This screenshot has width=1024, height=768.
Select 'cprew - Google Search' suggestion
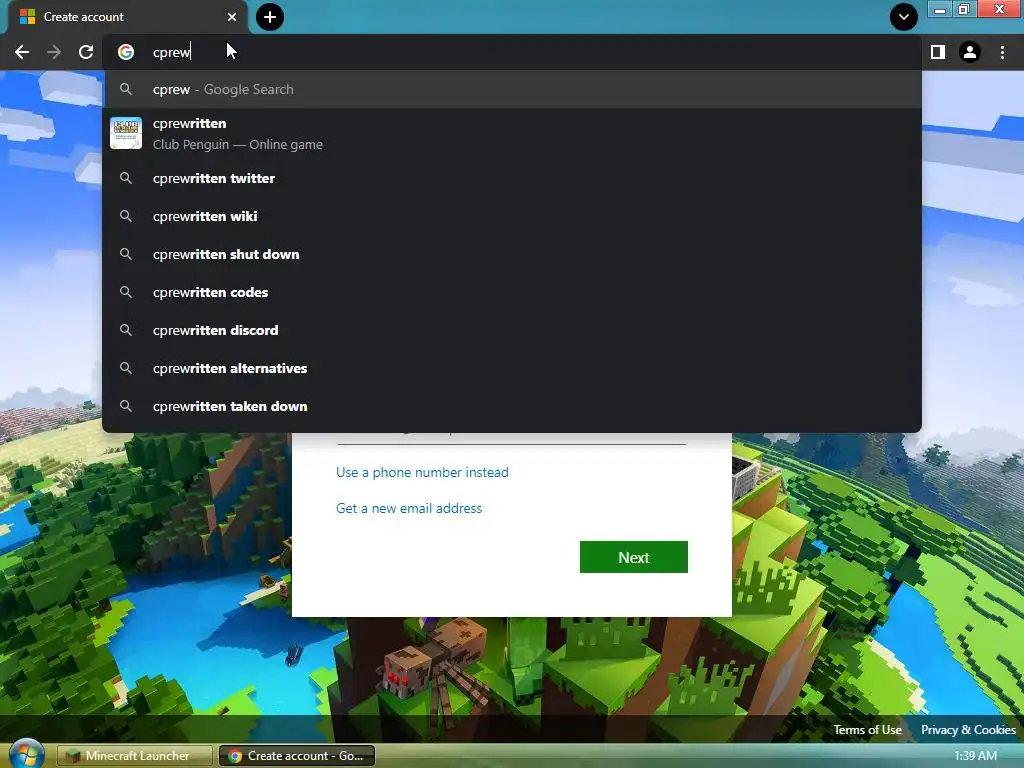(512, 89)
